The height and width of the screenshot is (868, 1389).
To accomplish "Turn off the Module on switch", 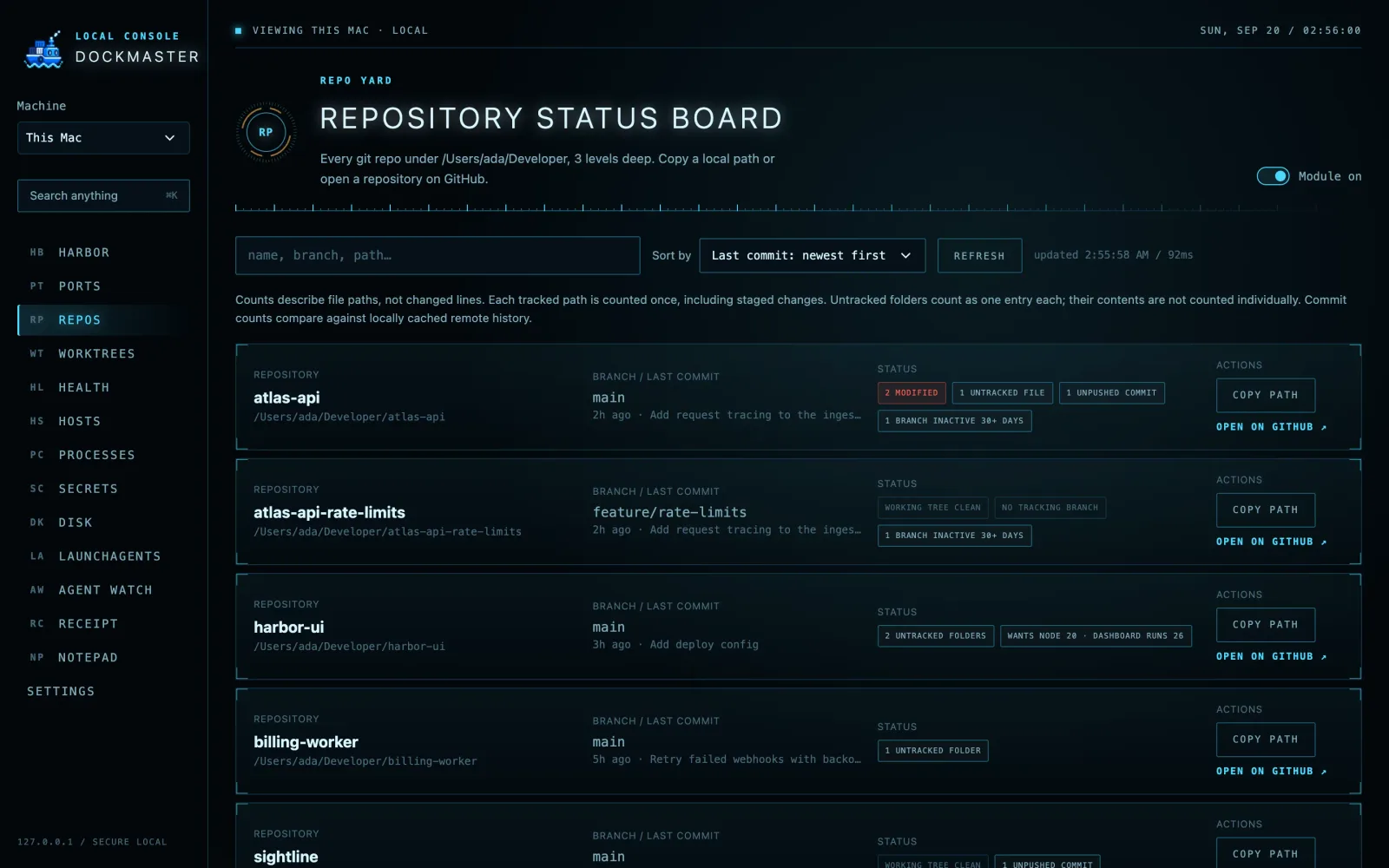I will pyautogui.click(x=1273, y=176).
